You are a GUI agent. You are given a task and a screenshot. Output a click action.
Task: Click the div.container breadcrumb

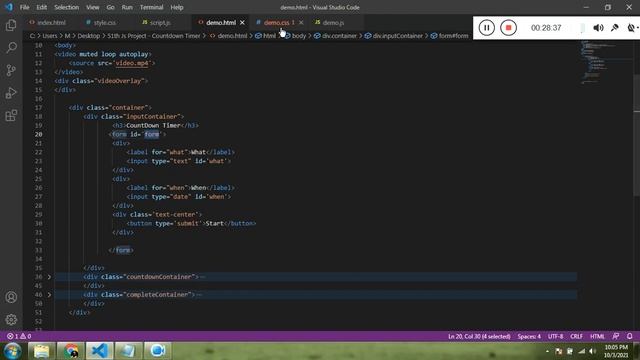coord(339,36)
